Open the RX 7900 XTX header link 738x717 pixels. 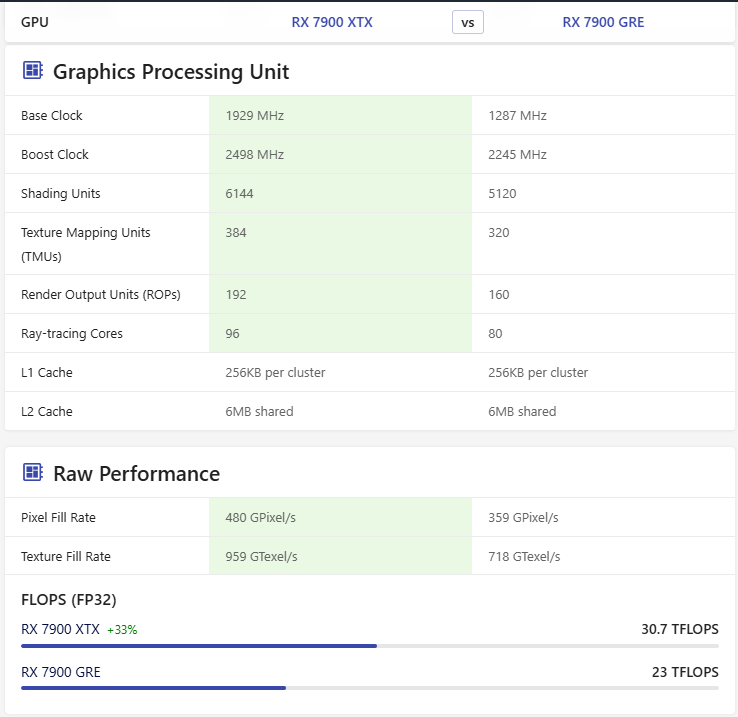[332, 22]
